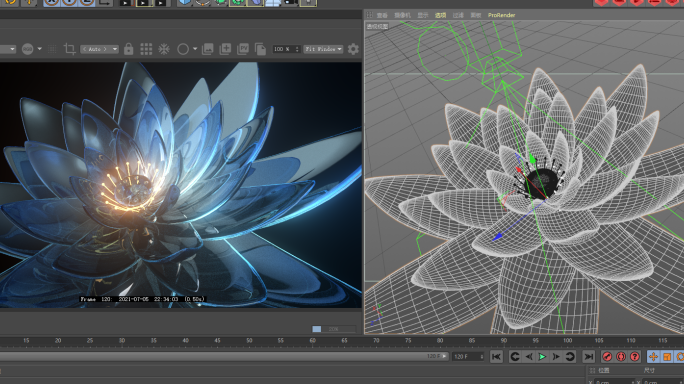Open the 选项 viewport menu
The image size is (684, 384).
[x=441, y=15]
